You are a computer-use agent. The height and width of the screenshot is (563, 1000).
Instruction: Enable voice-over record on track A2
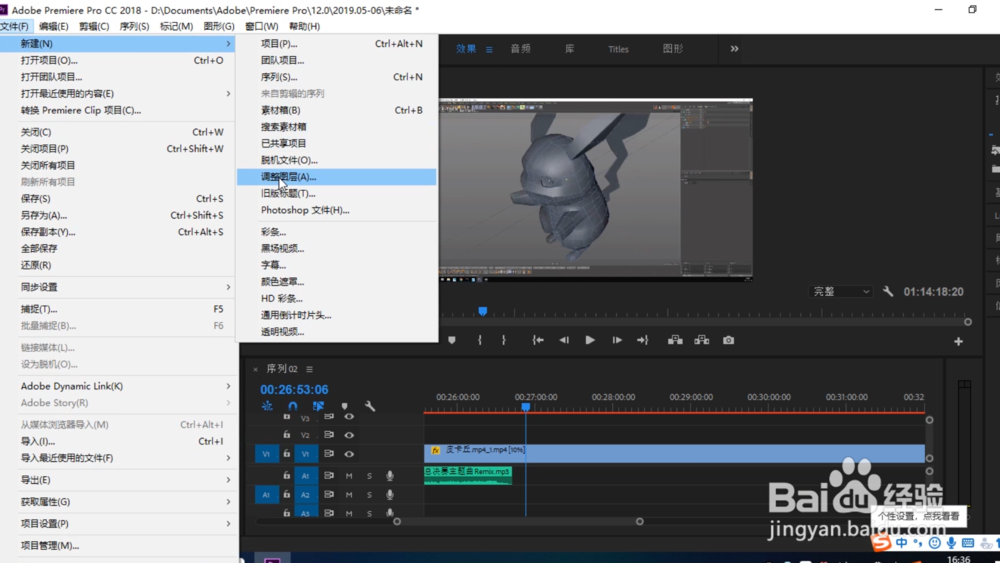(x=390, y=495)
